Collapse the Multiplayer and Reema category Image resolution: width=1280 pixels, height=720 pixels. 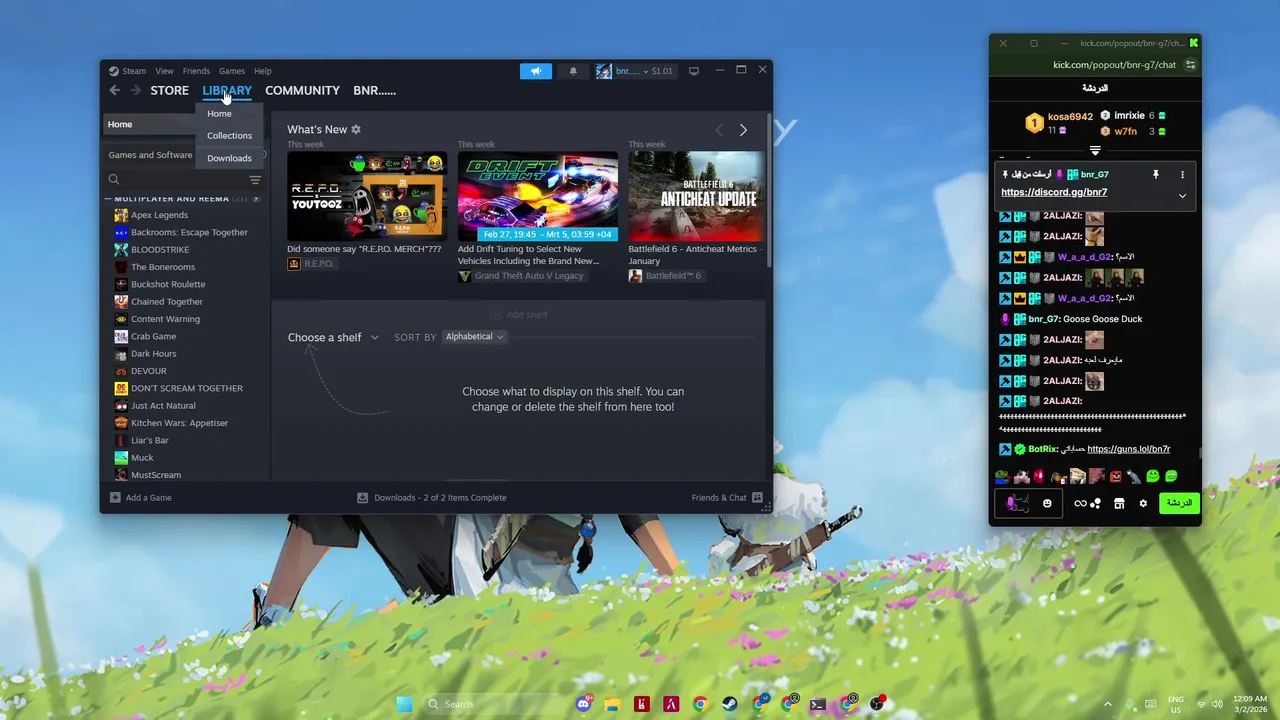(108, 199)
